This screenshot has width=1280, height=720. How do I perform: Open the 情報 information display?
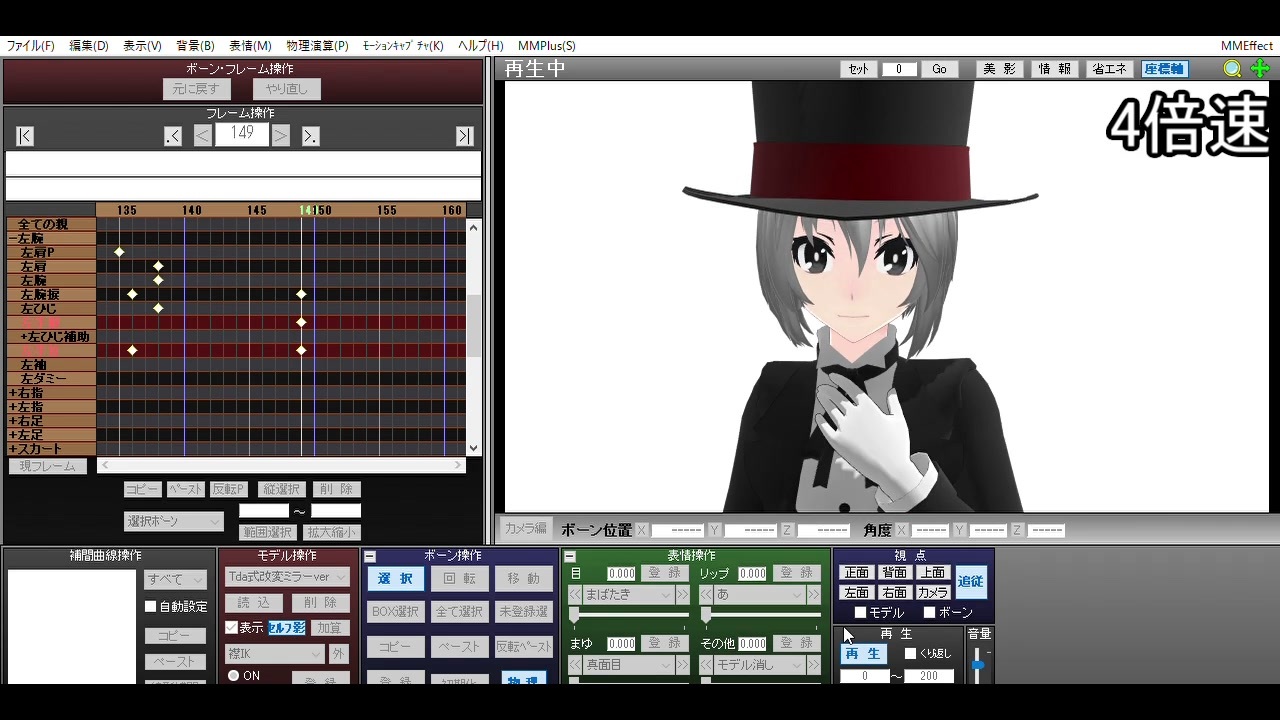click(1055, 68)
